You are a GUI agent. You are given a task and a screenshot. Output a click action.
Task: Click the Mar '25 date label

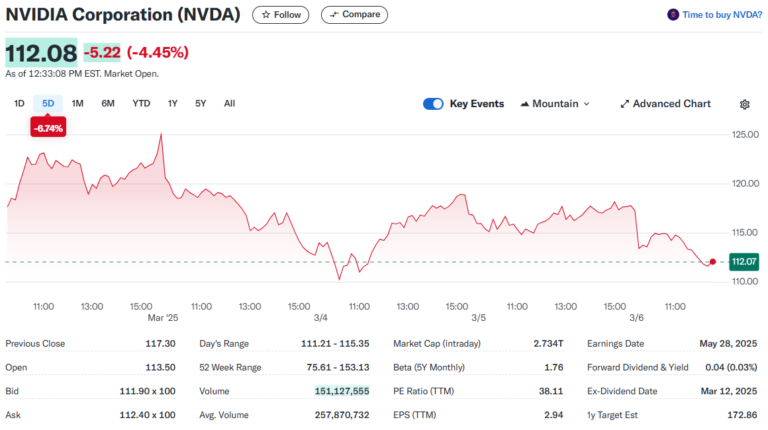pos(163,318)
